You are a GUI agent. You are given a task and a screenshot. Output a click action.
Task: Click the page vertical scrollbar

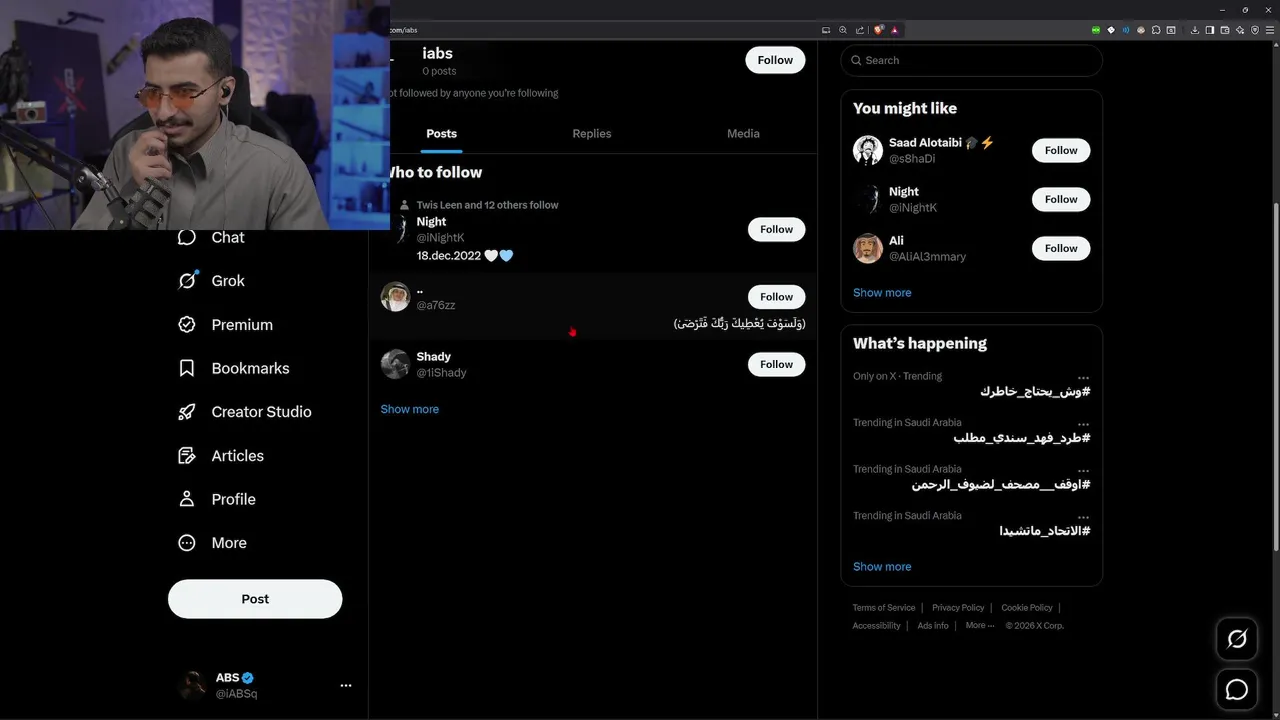1275,375
